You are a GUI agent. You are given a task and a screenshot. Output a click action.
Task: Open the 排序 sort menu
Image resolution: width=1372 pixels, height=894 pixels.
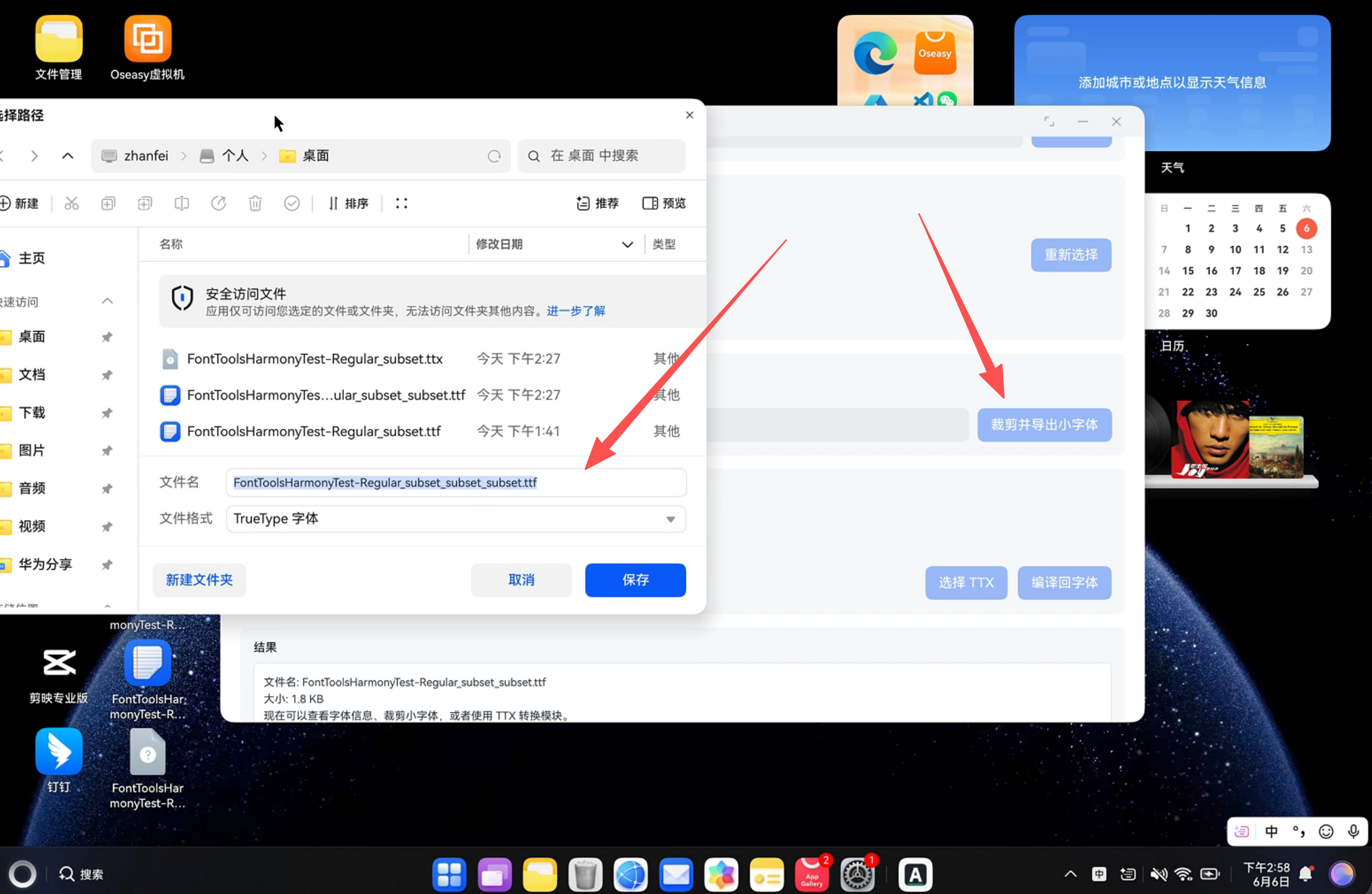(348, 204)
